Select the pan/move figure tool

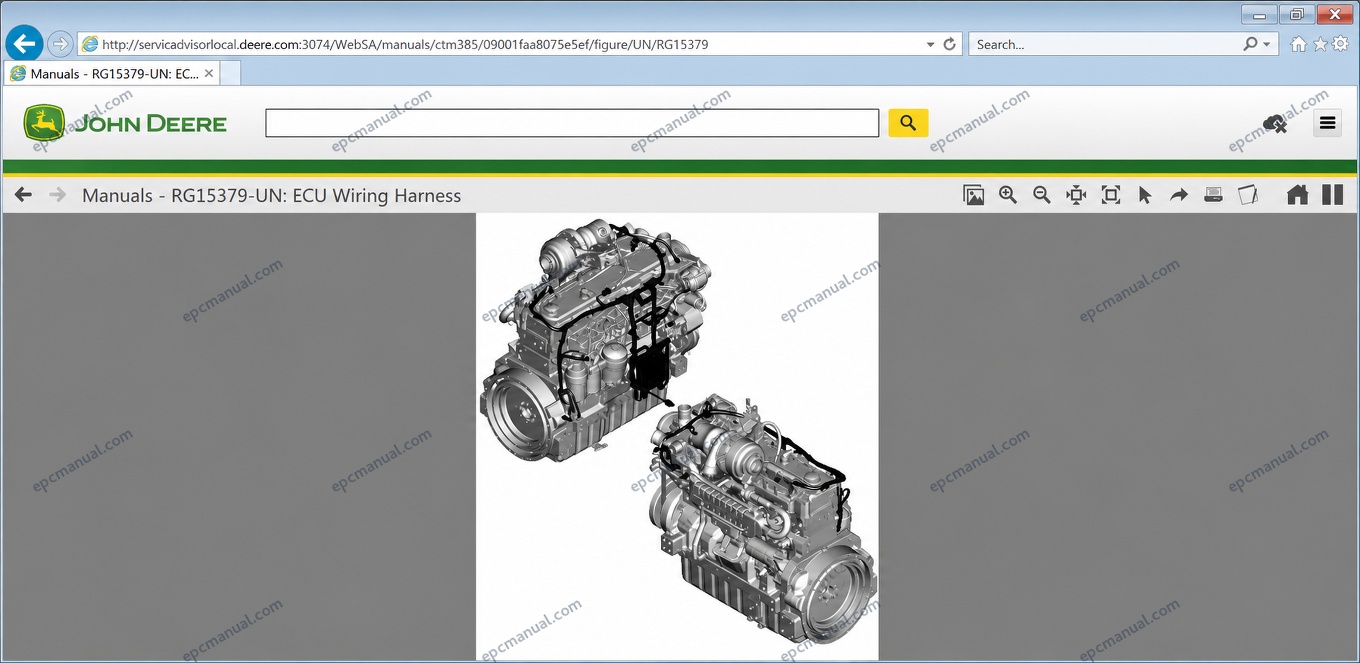tap(1076, 195)
